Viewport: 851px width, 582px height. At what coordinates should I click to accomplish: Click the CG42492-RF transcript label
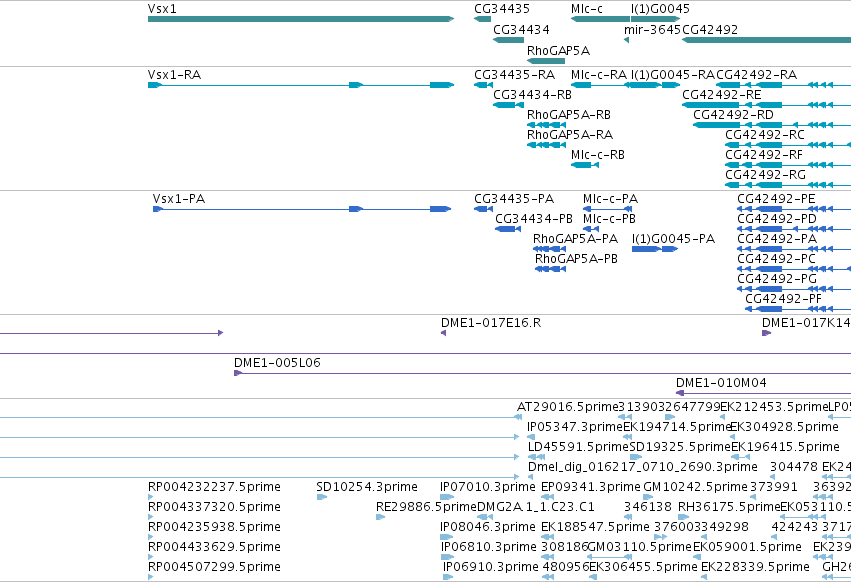click(764, 155)
